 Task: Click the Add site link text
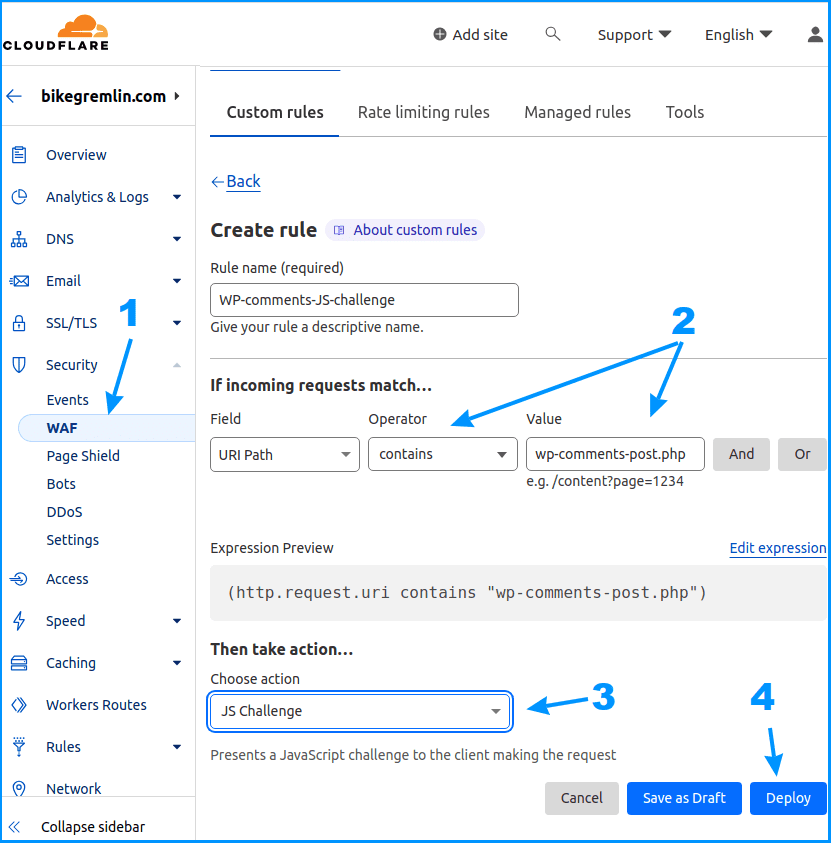(x=480, y=35)
